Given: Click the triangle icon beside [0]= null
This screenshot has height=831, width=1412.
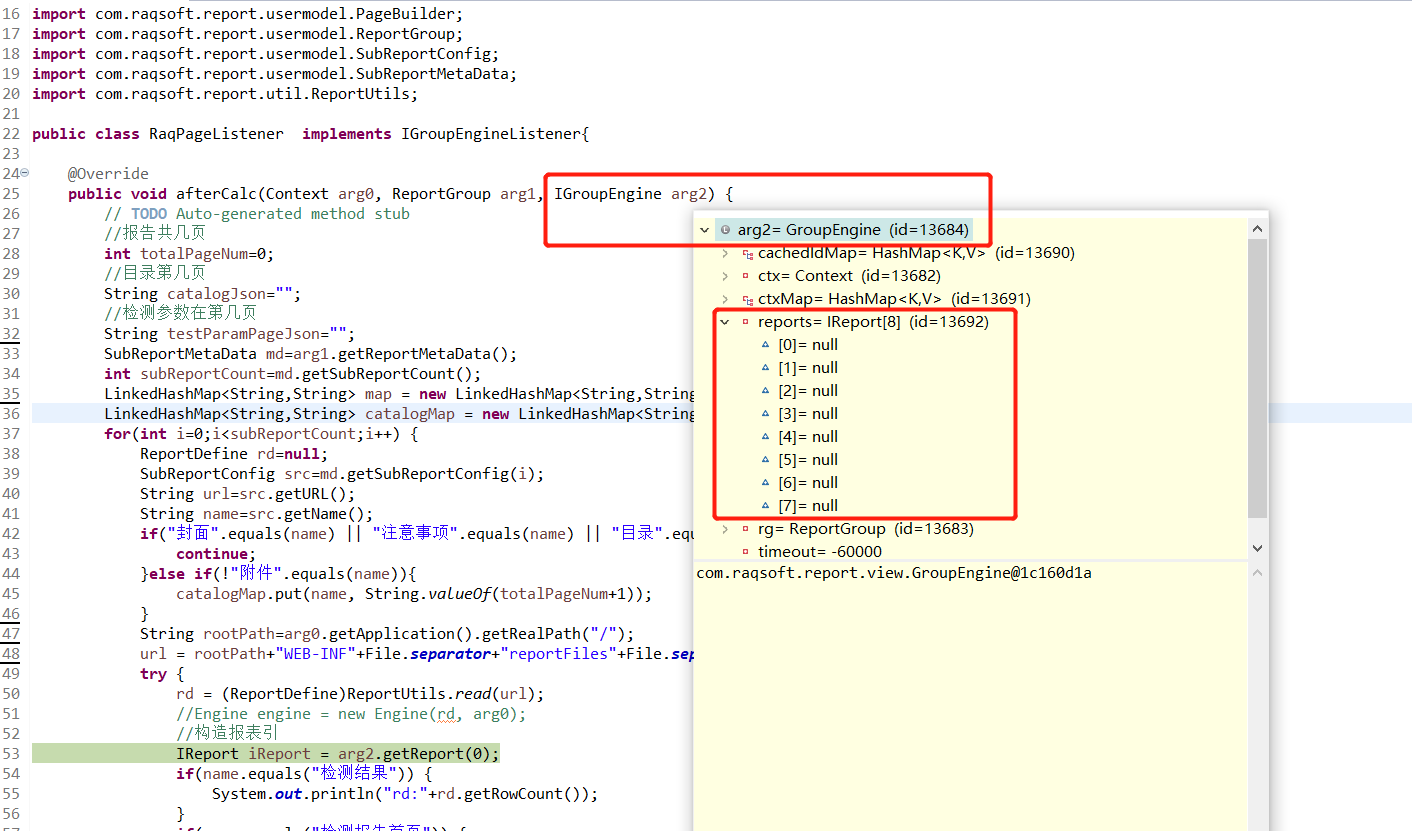Looking at the screenshot, I should click(766, 345).
